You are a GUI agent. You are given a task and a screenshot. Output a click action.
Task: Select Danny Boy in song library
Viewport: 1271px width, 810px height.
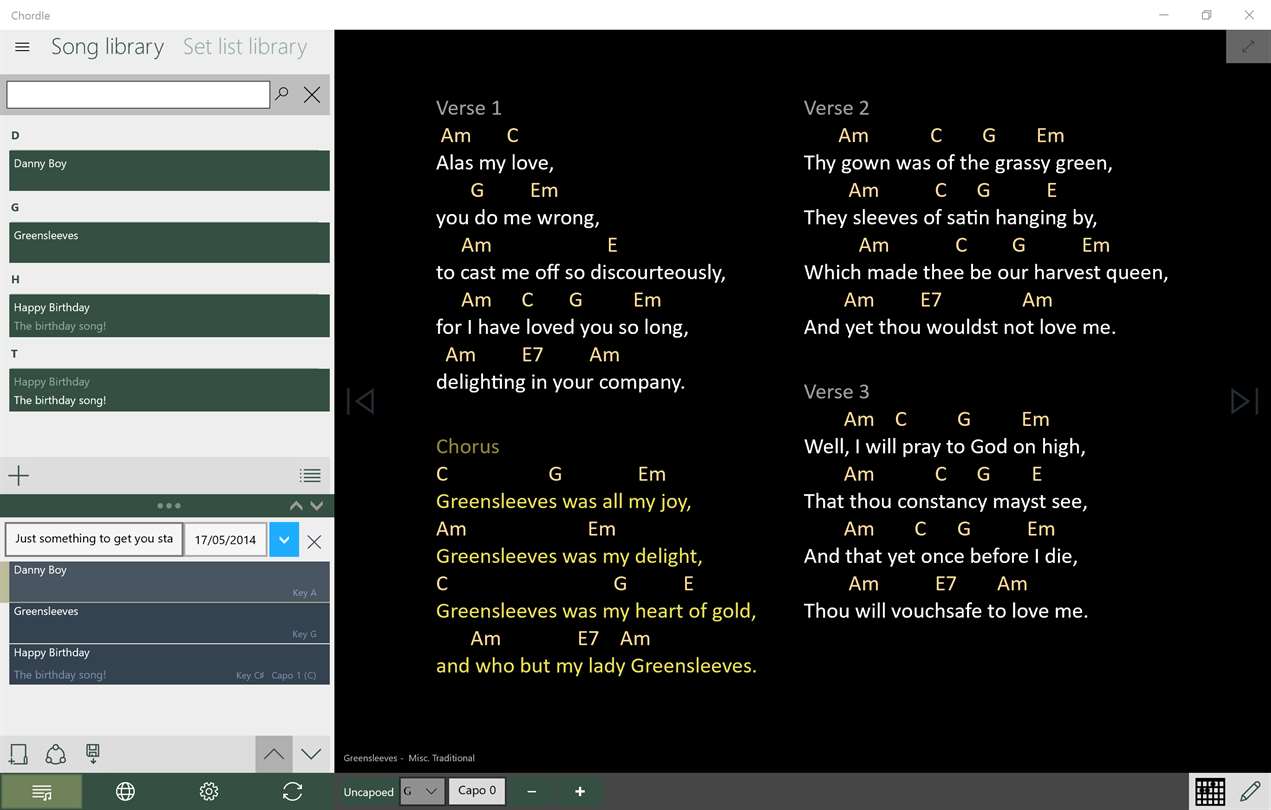coord(169,170)
